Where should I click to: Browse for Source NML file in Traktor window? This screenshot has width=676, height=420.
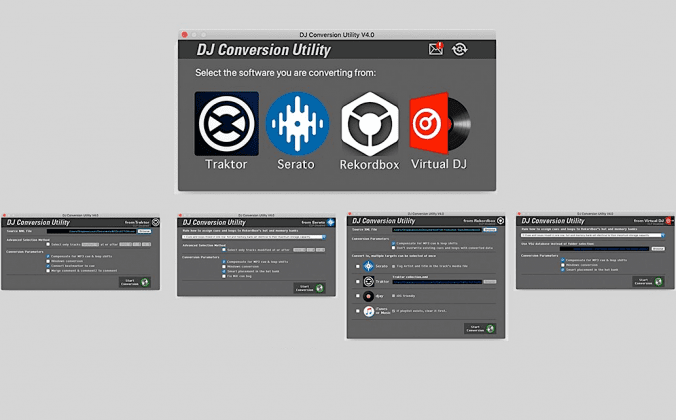click(144, 231)
